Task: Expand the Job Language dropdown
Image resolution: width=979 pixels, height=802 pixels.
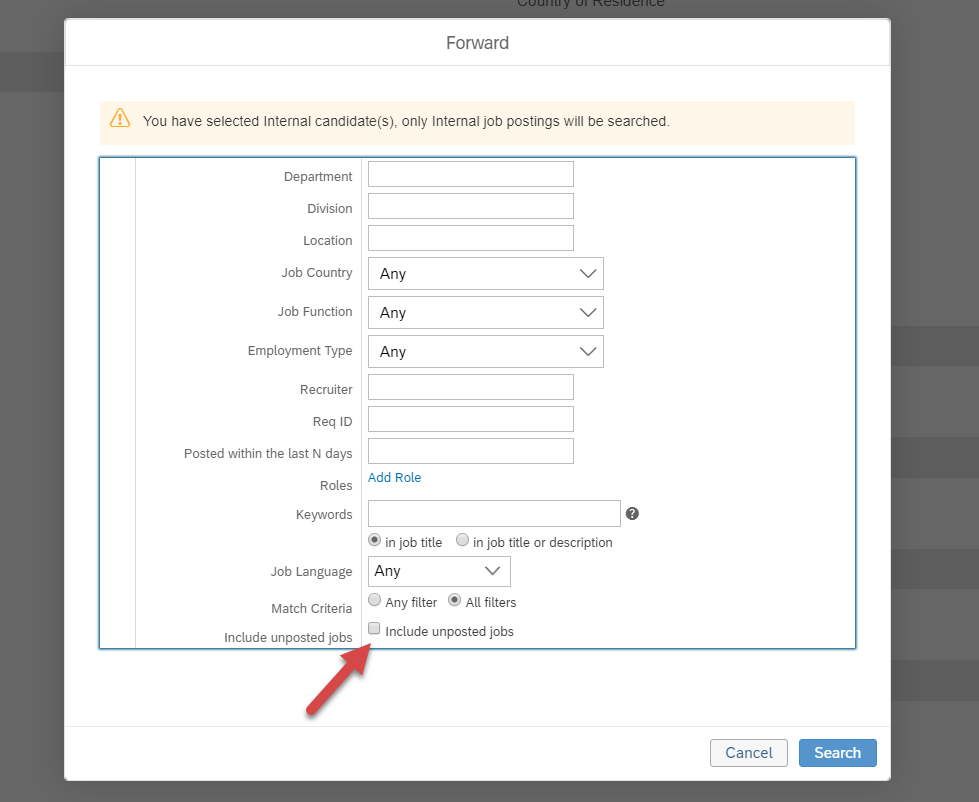Action: click(x=440, y=571)
